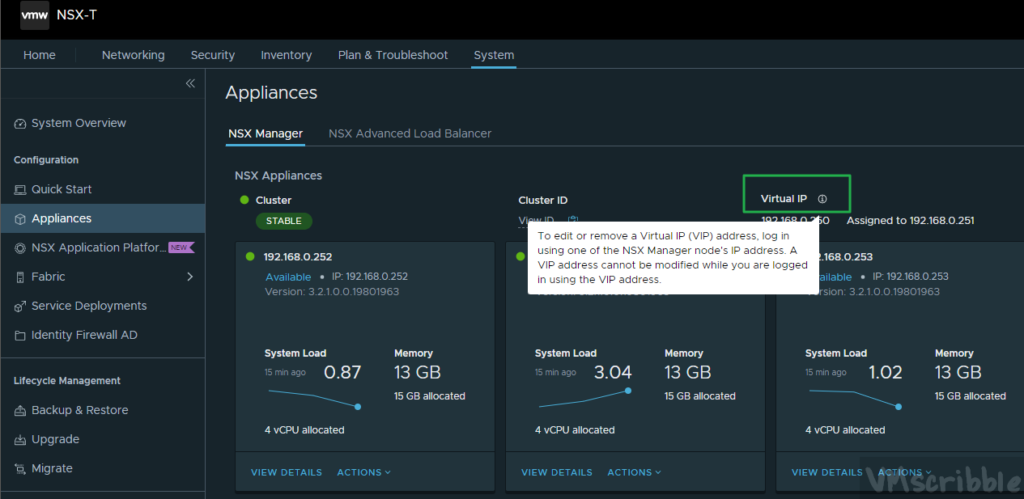
Task: Click View Details for the middle appliance
Action: [556, 472]
